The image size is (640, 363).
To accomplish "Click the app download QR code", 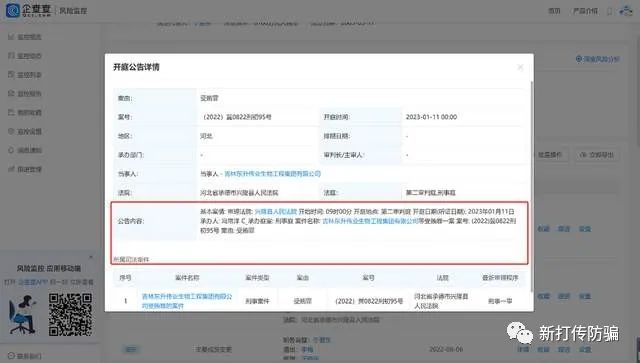I will click(x=70, y=314).
